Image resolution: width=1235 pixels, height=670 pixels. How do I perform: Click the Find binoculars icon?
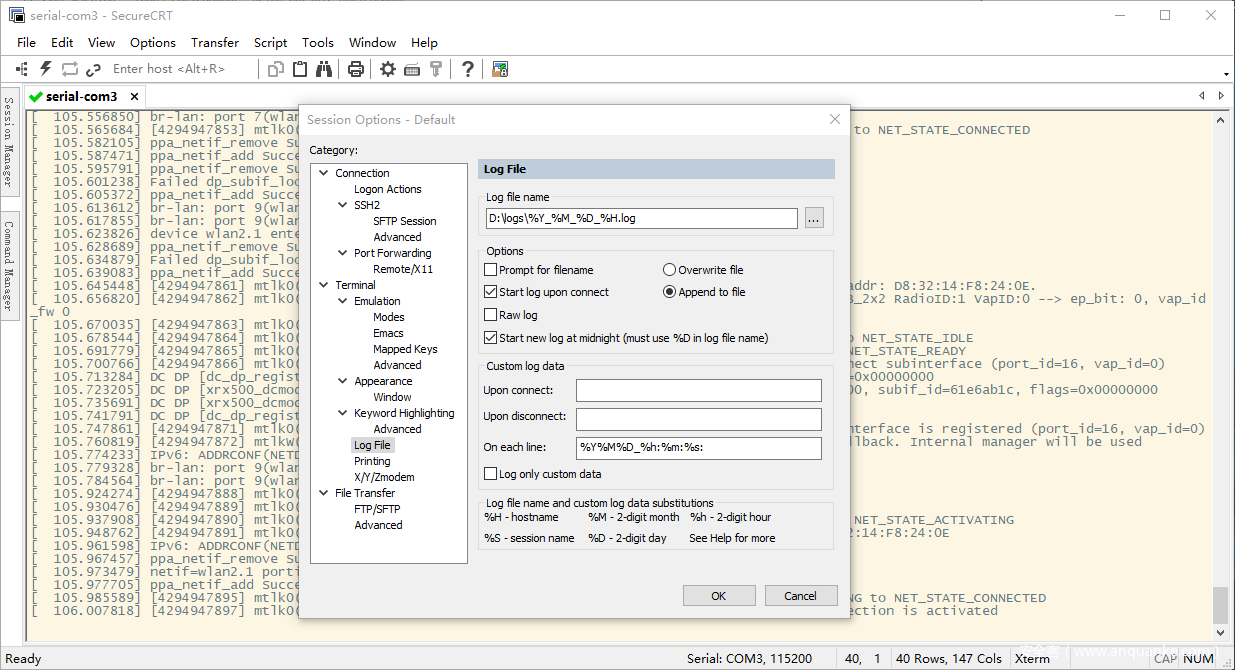tap(324, 69)
